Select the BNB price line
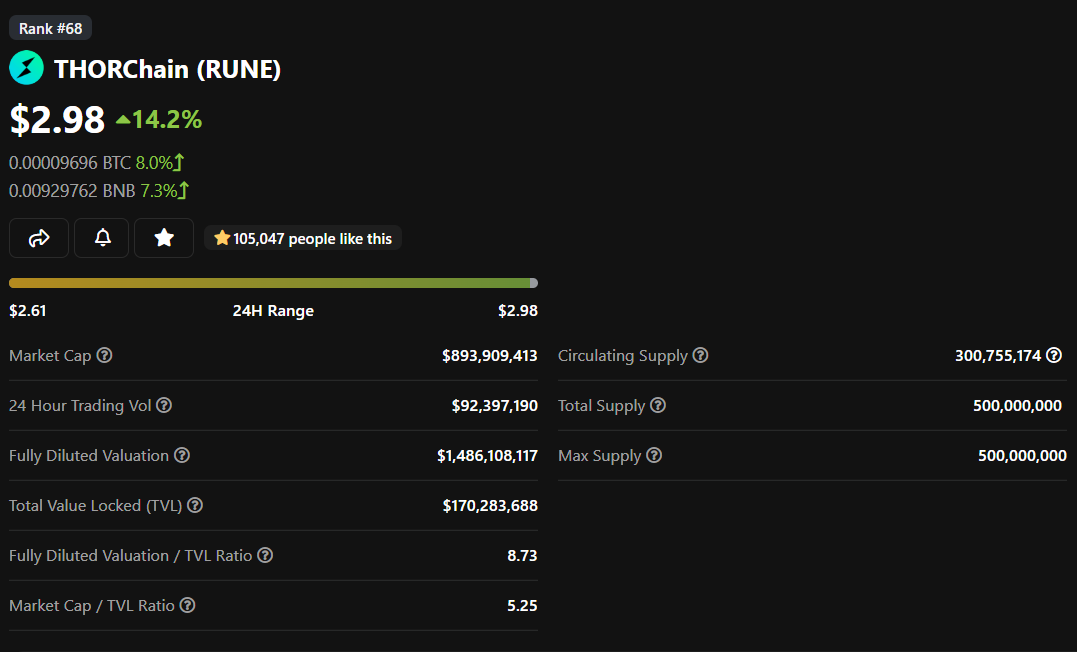This screenshot has width=1077, height=652. [x=99, y=190]
